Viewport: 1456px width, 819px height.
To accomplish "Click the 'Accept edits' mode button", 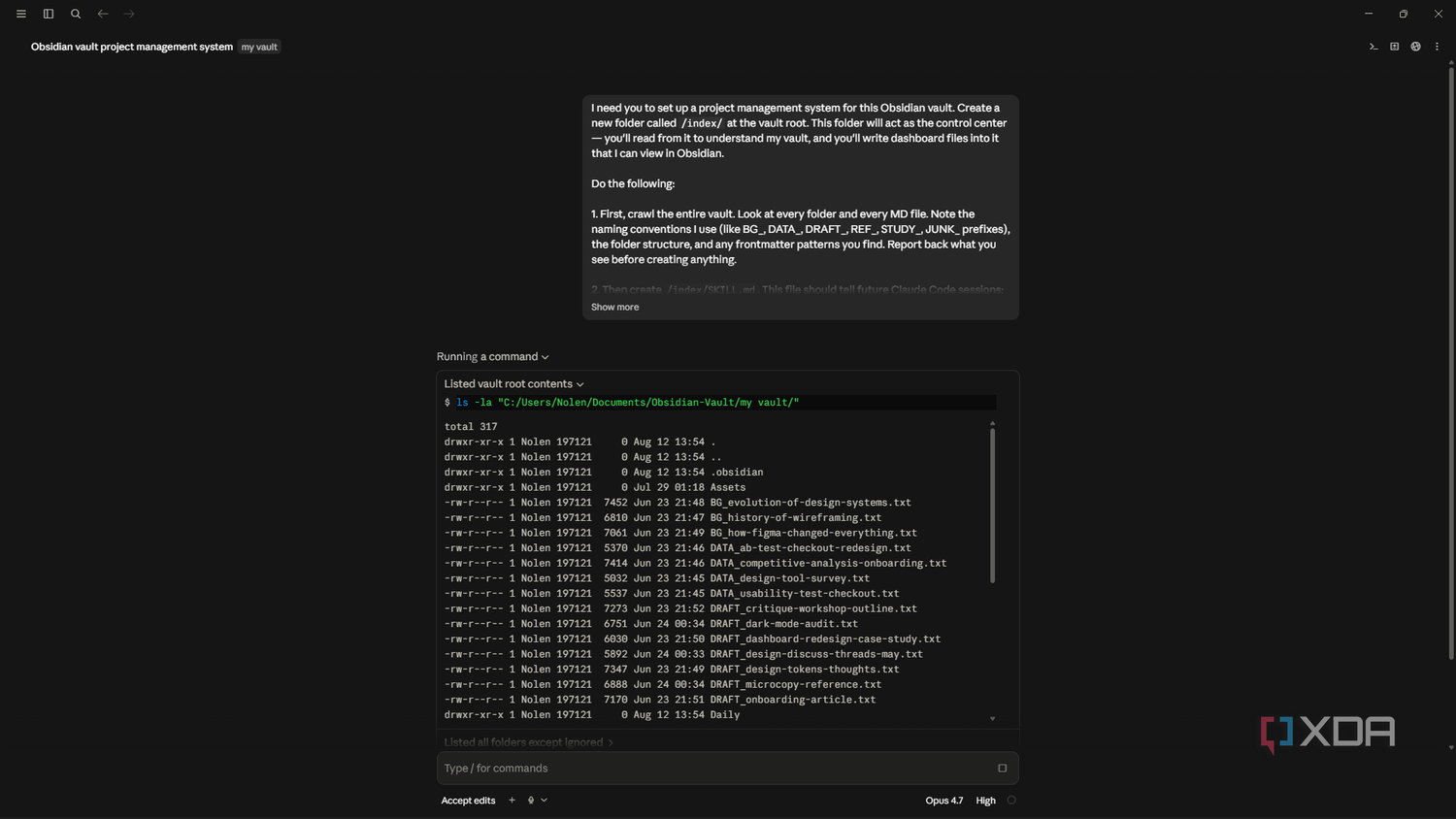I will (x=468, y=801).
